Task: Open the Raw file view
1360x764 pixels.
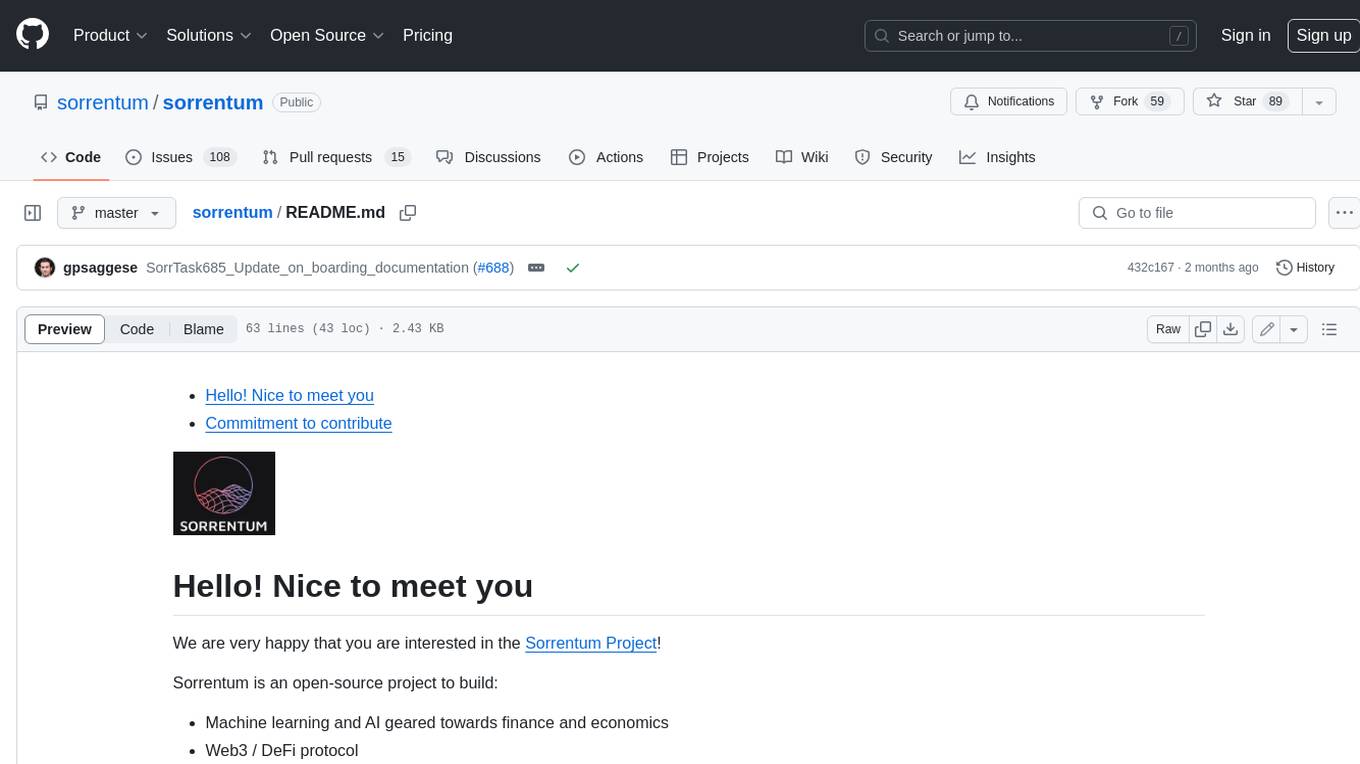Action: click(x=1168, y=329)
